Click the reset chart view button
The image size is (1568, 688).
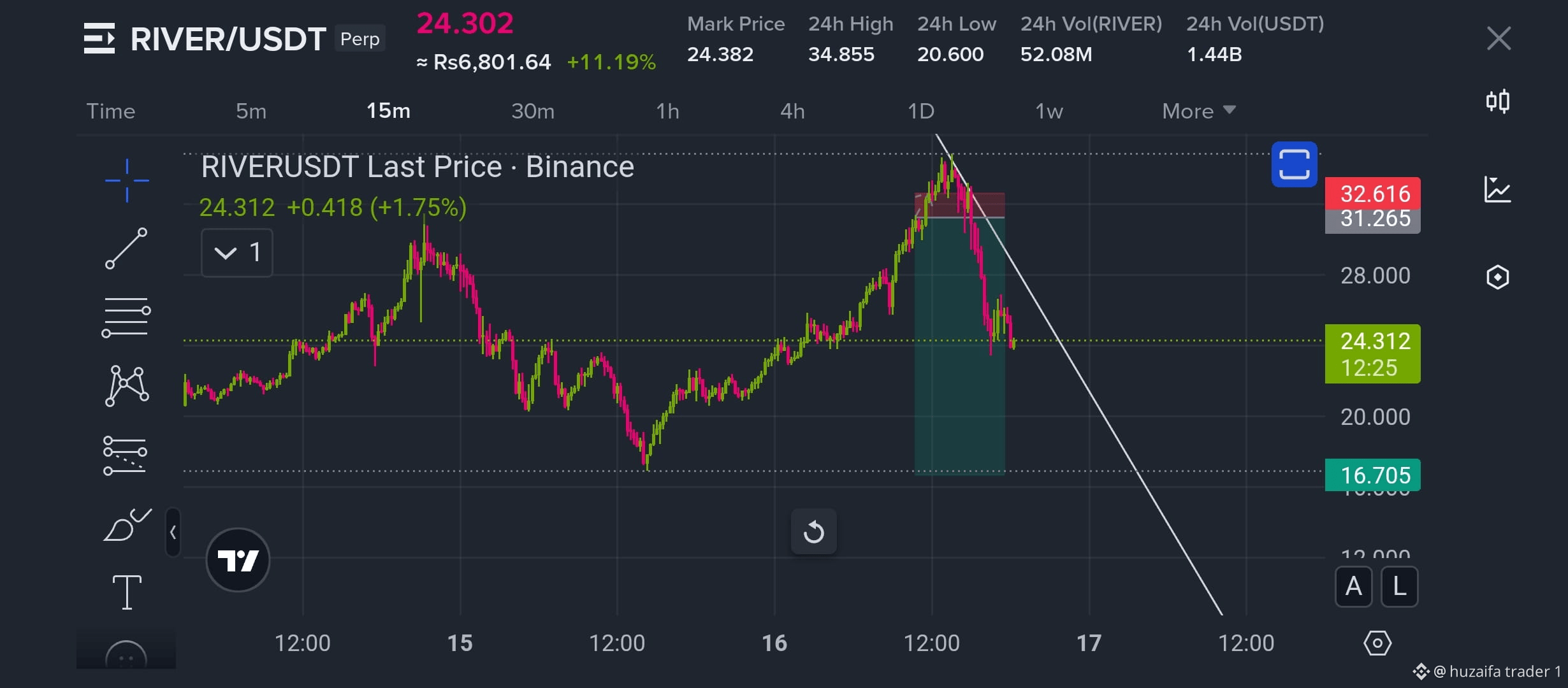pos(813,532)
